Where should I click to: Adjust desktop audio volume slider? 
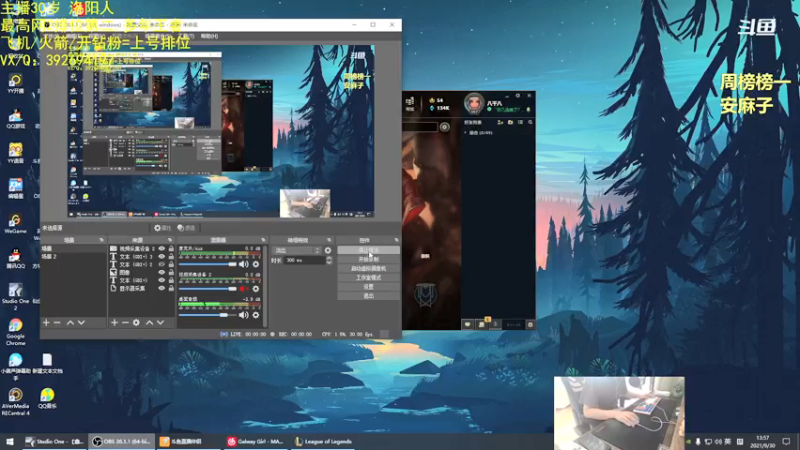coord(208,315)
